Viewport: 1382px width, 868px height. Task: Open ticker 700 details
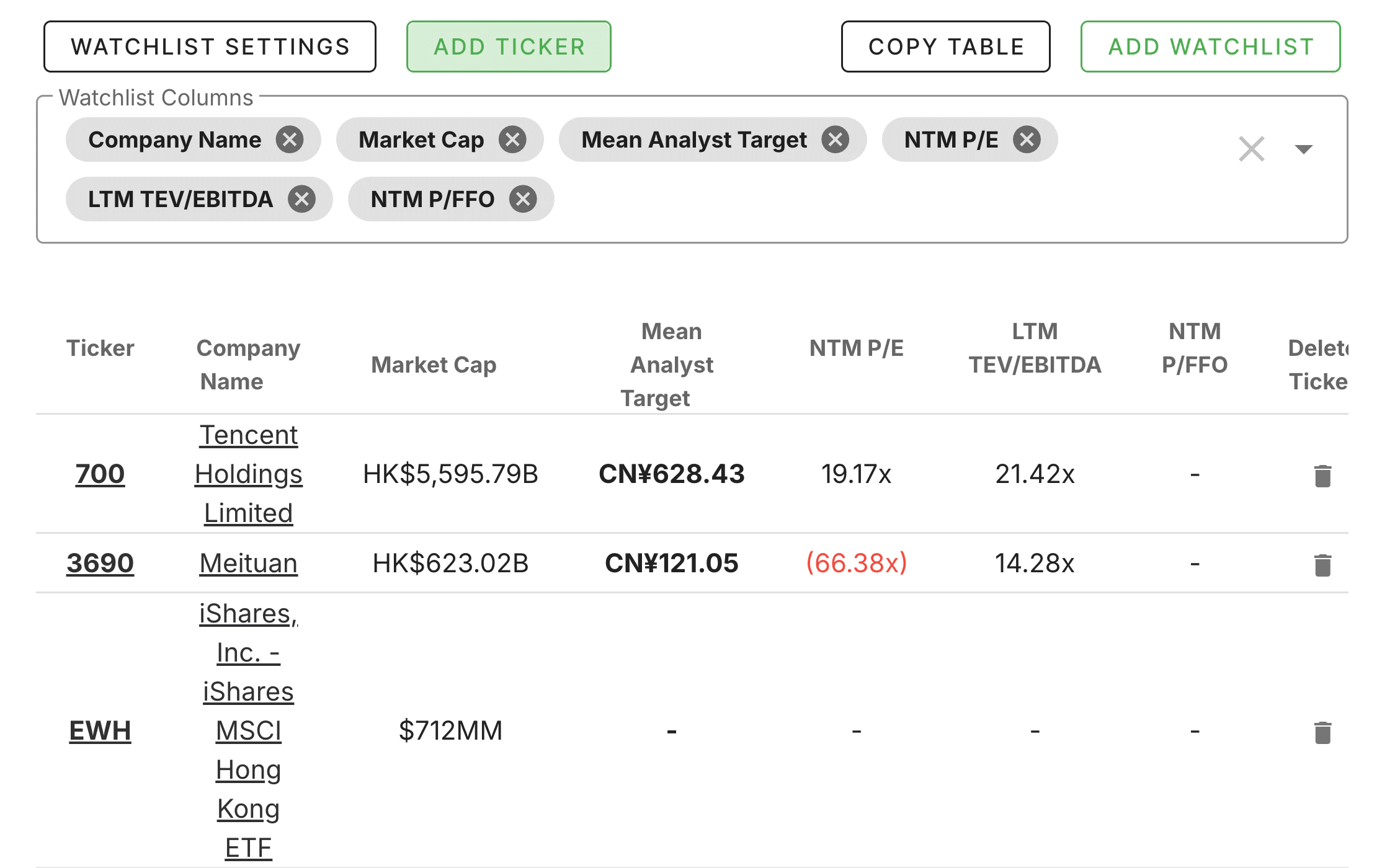tap(100, 474)
